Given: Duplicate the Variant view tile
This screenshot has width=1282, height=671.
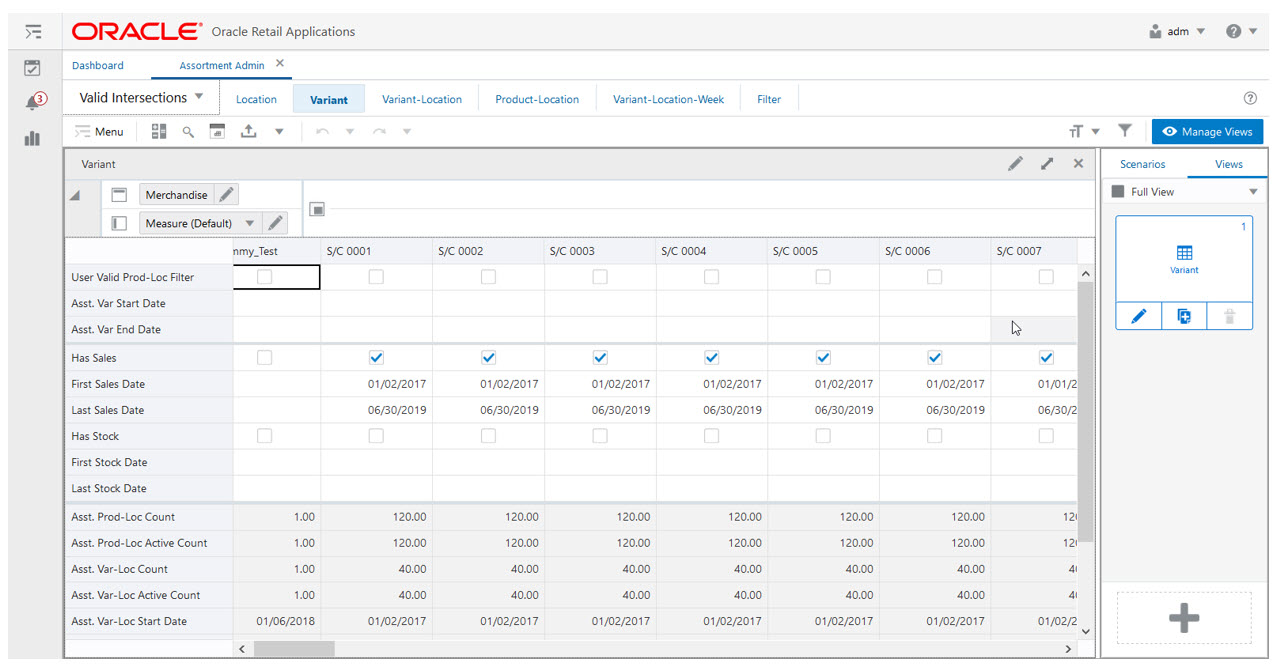Looking at the screenshot, I should [1184, 316].
